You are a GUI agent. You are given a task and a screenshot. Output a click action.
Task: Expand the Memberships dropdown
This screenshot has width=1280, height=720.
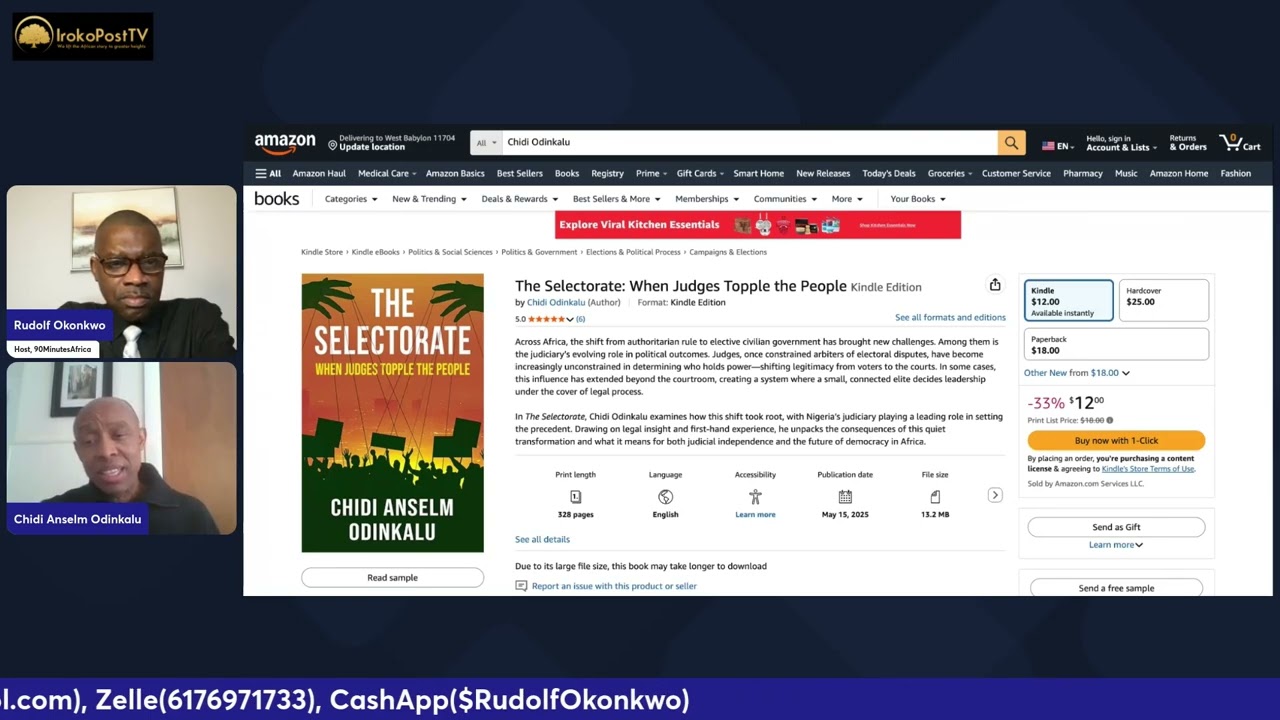pyautogui.click(x=707, y=199)
